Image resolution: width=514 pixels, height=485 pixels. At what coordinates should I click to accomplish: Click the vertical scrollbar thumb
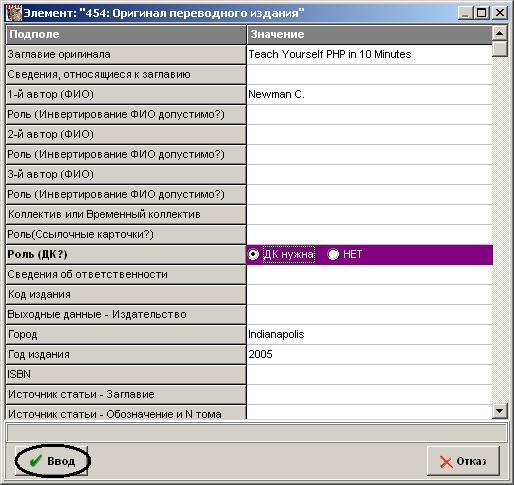pos(499,49)
